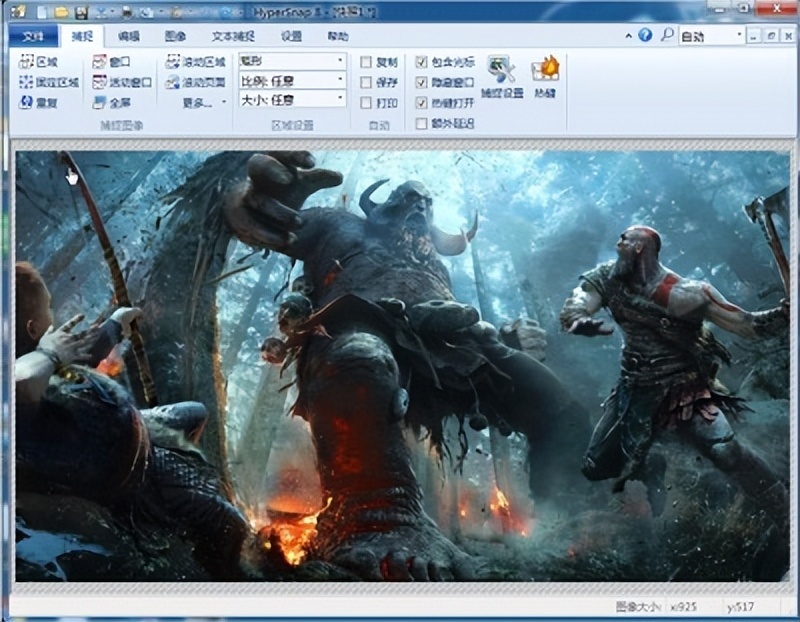Capture the Active Window (活动窗口)
Viewport: 800px width, 622px height.
pos(122,82)
